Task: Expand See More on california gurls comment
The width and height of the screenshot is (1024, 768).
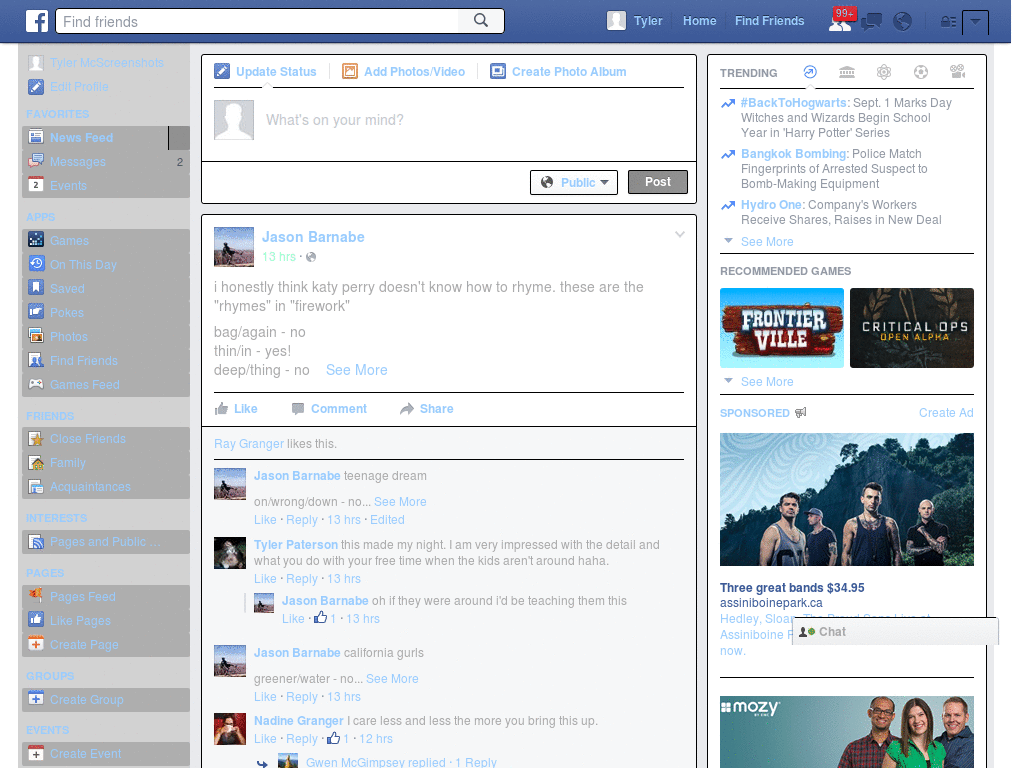Action: tap(392, 679)
